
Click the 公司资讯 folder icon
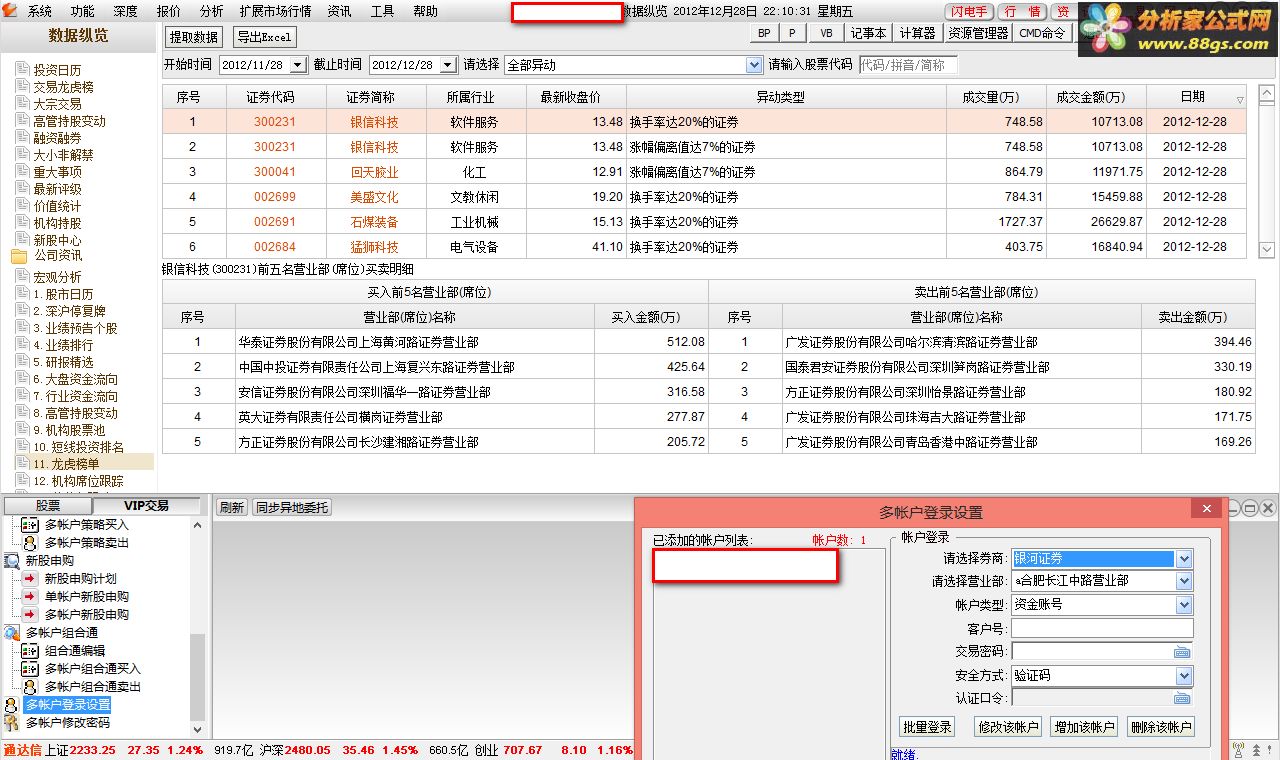click(x=19, y=256)
